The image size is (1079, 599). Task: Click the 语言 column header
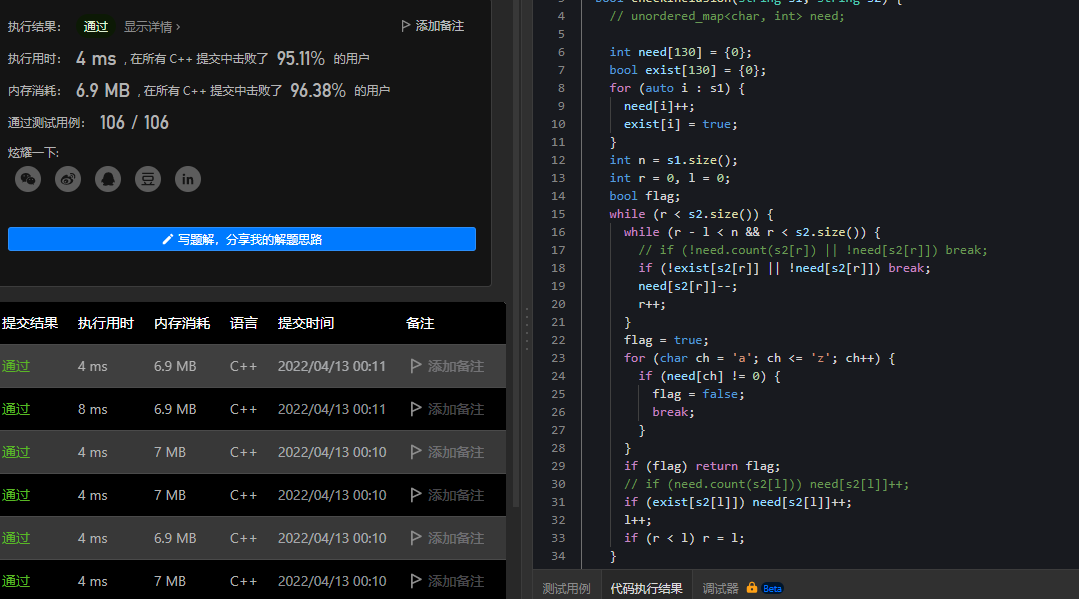(x=244, y=323)
